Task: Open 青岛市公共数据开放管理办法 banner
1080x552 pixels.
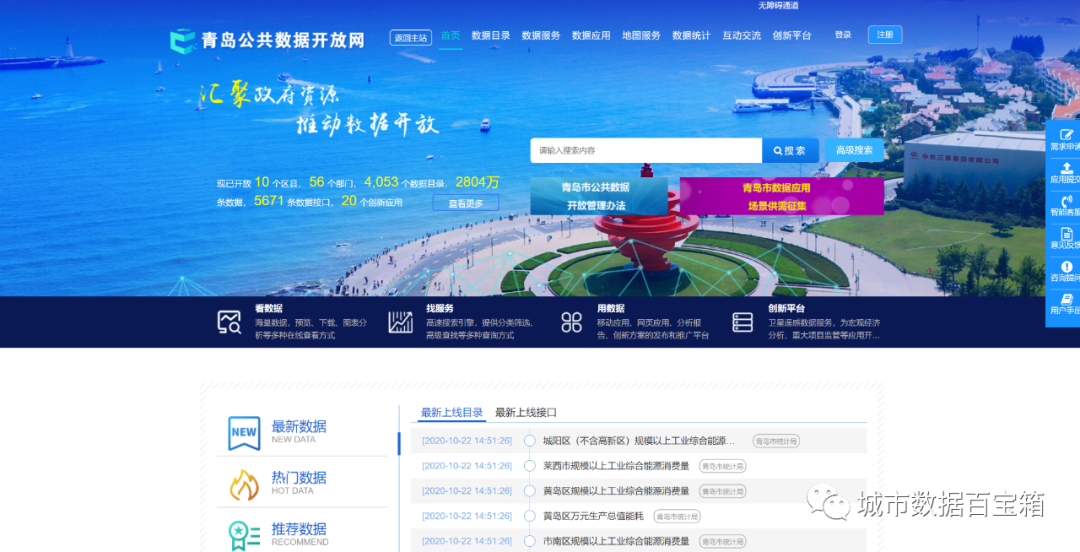Action: point(599,196)
